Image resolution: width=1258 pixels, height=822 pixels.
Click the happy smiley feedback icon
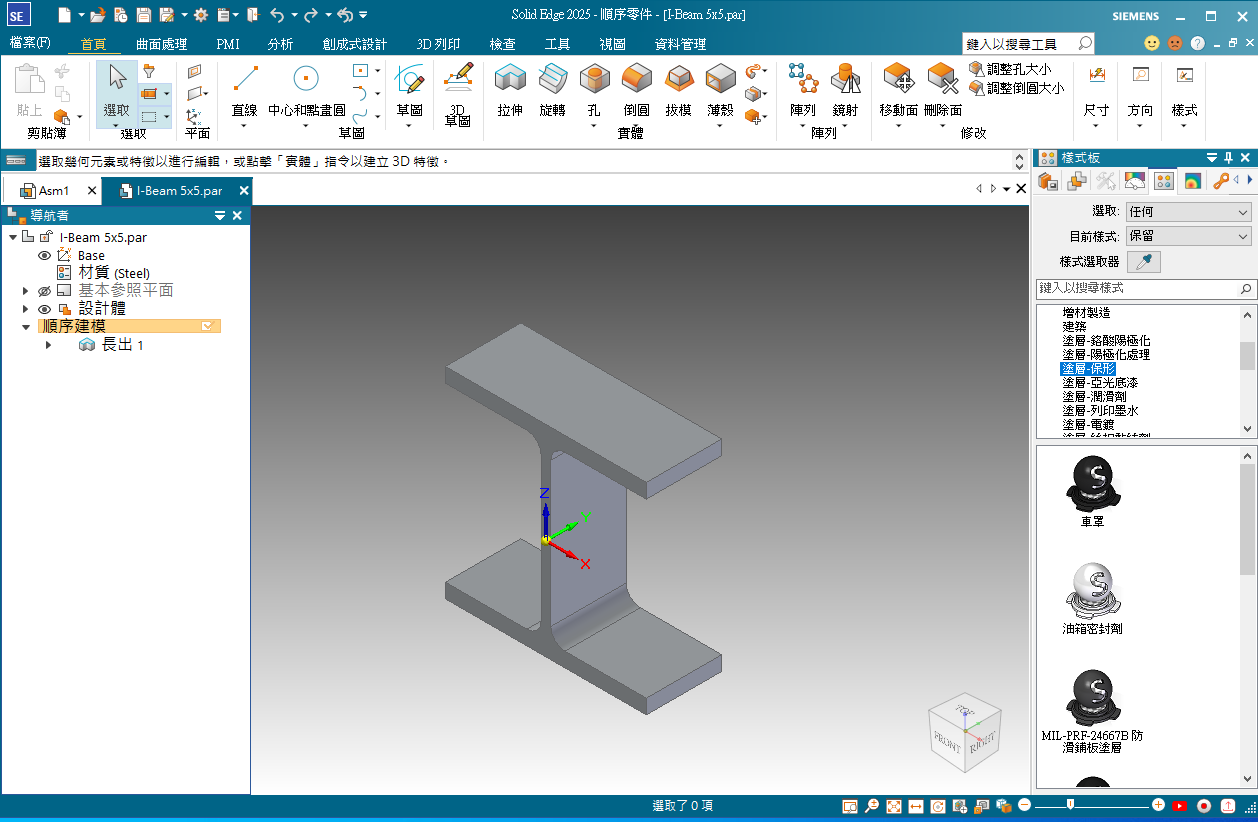click(x=1152, y=44)
